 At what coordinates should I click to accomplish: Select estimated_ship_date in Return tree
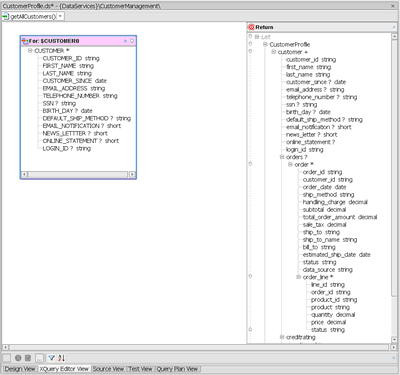click(337, 255)
